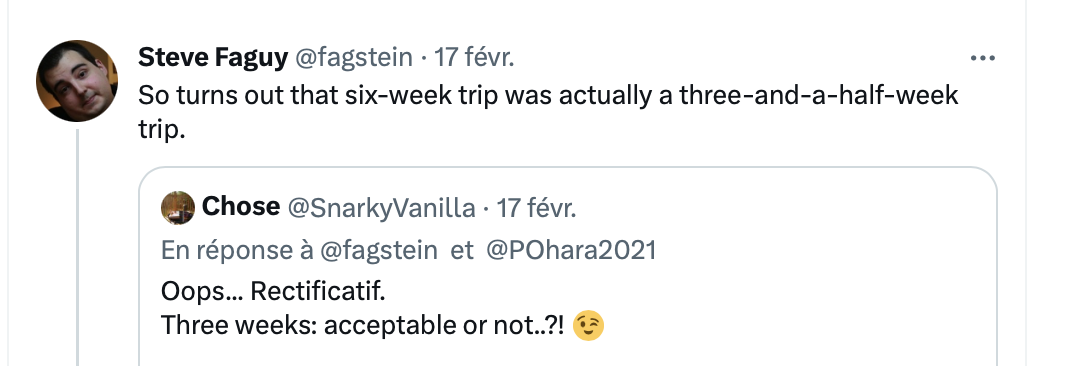Open the quoted tweet's 17 févr. timestamp
Image resolution: width=1068 pixels, height=366 pixels.
coord(536,208)
